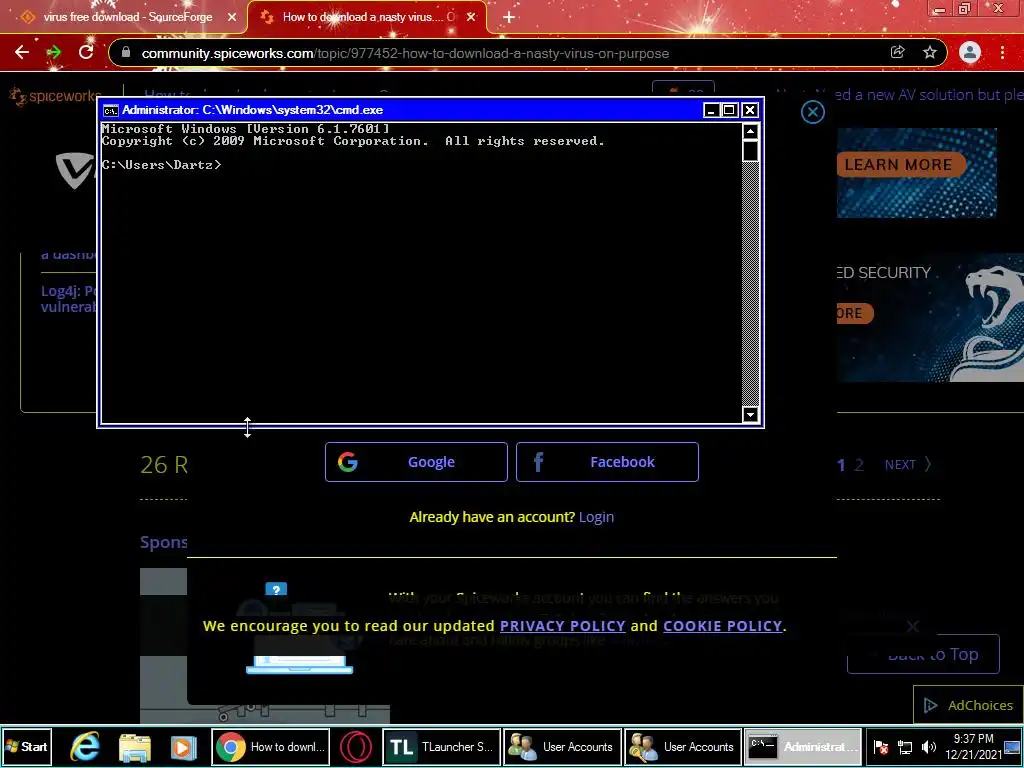Click the Login link
The width and height of the screenshot is (1024, 768).
click(x=596, y=517)
